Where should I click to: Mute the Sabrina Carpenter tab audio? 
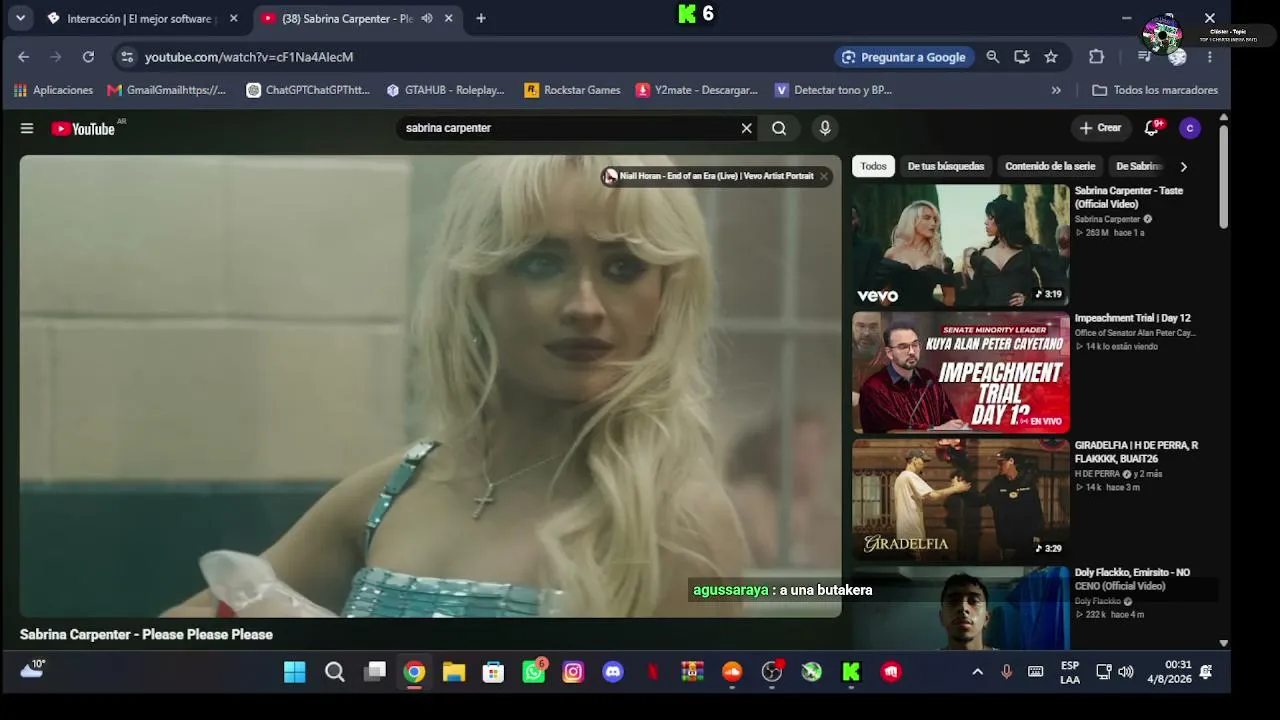(427, 18)
